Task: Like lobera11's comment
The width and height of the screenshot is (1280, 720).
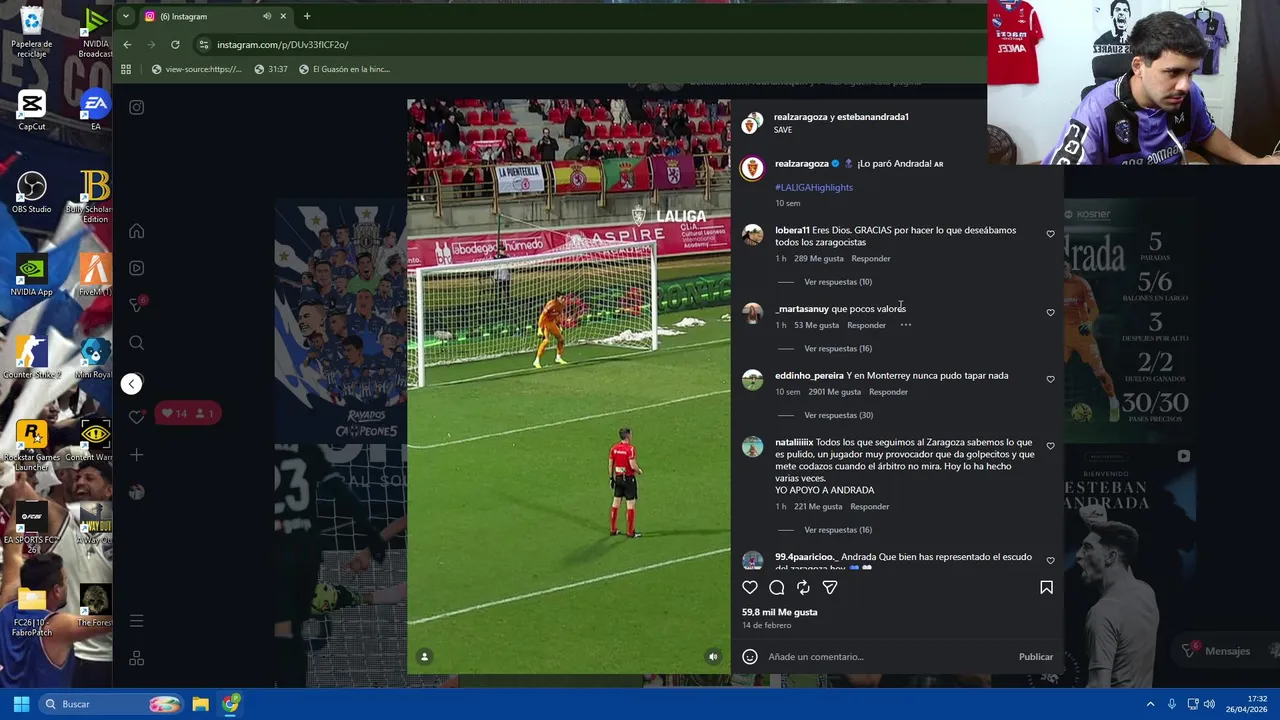Action: (x=1050, y=234)
